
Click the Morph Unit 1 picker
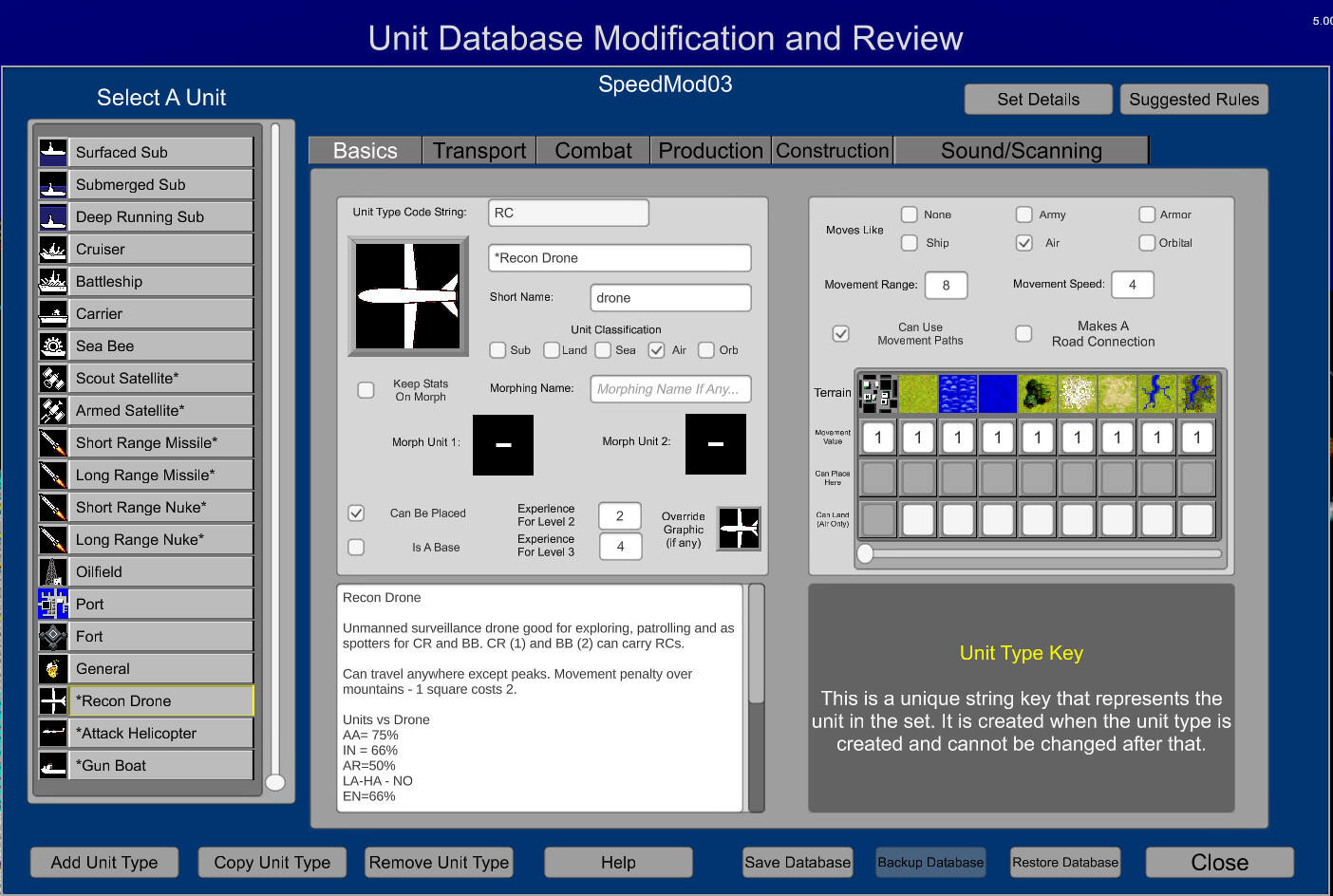pos(503,444)
